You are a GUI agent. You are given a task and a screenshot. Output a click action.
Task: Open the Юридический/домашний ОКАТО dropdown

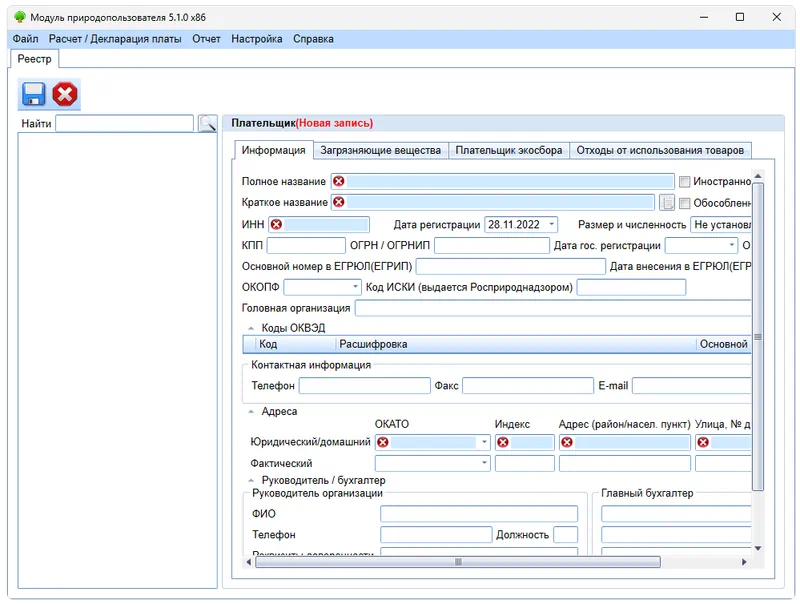click(x=484, y=442)
